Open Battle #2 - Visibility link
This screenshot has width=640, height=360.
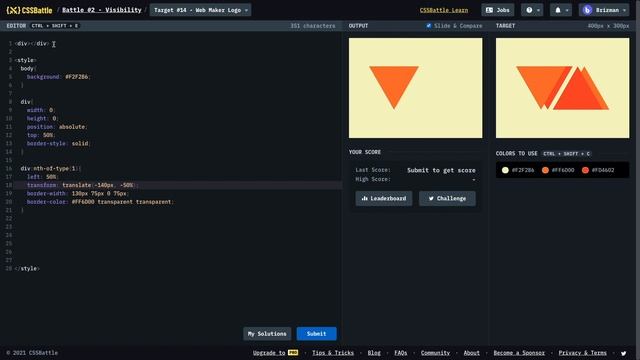(102, 10)
